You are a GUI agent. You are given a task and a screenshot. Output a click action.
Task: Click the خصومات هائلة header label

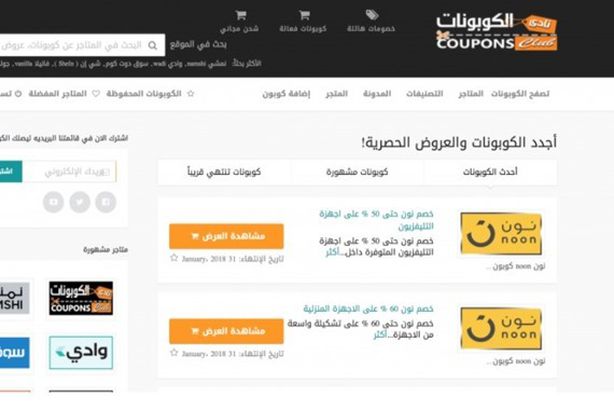[x=371, y=29]
